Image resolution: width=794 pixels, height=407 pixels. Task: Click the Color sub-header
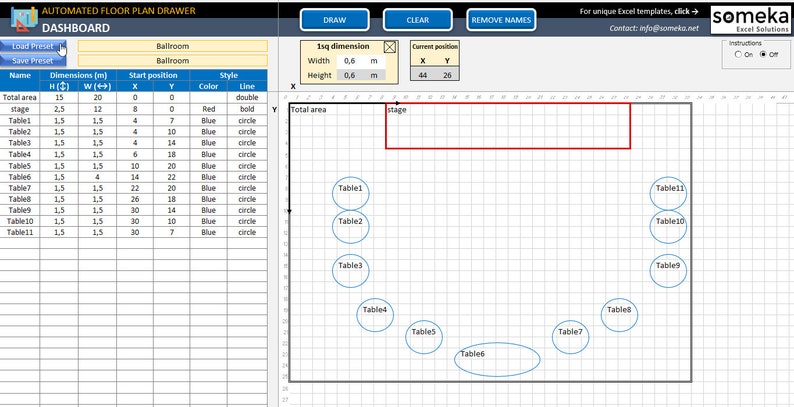[208, 87]
